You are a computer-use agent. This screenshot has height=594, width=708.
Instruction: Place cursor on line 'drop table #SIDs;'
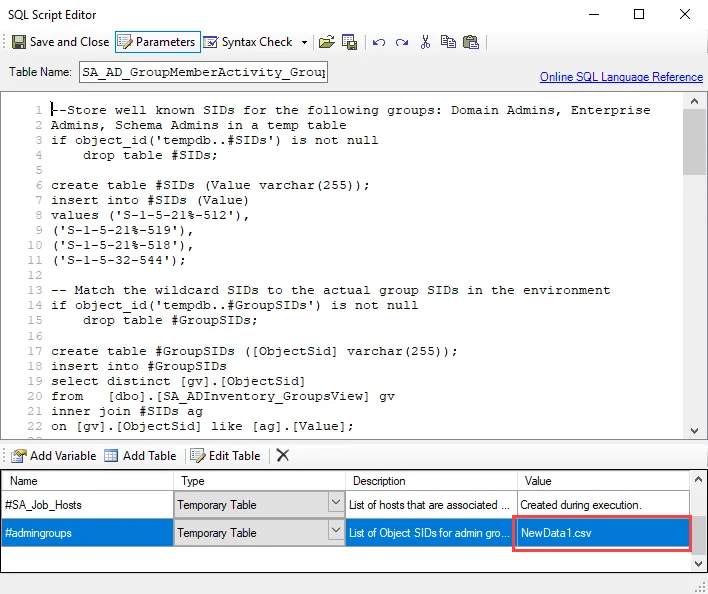coord(150,155)
